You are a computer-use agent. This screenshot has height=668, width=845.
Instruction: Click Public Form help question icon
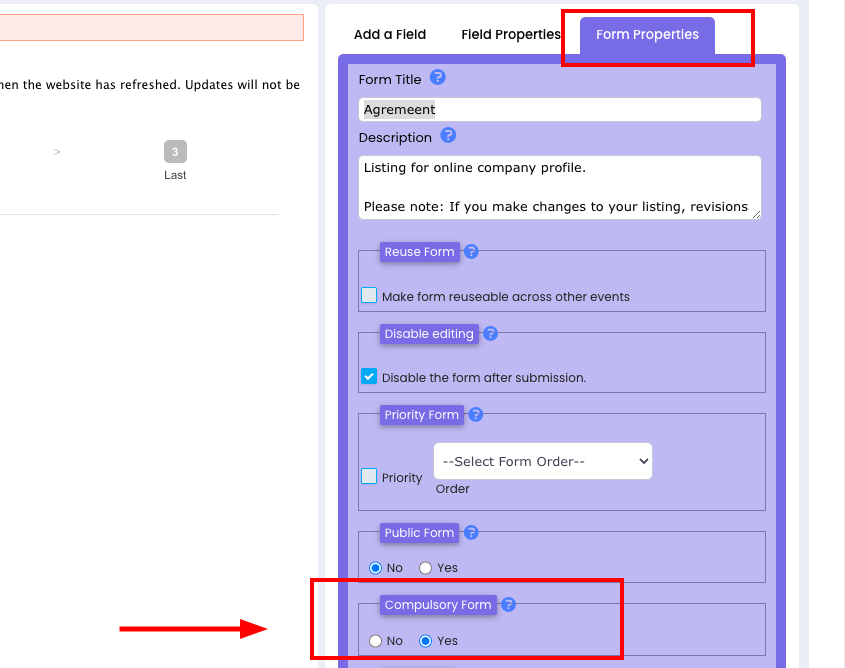[x=471, y=532]
